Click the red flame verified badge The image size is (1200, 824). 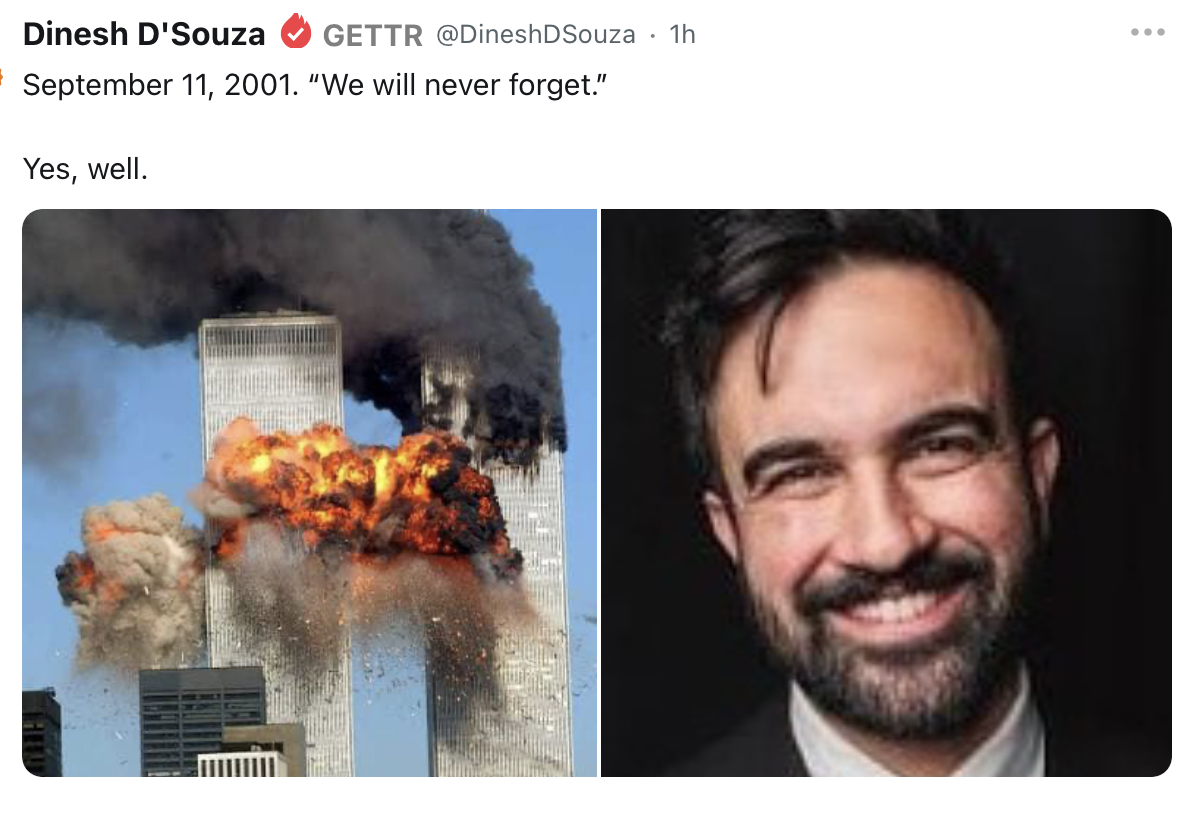point(295,33)
